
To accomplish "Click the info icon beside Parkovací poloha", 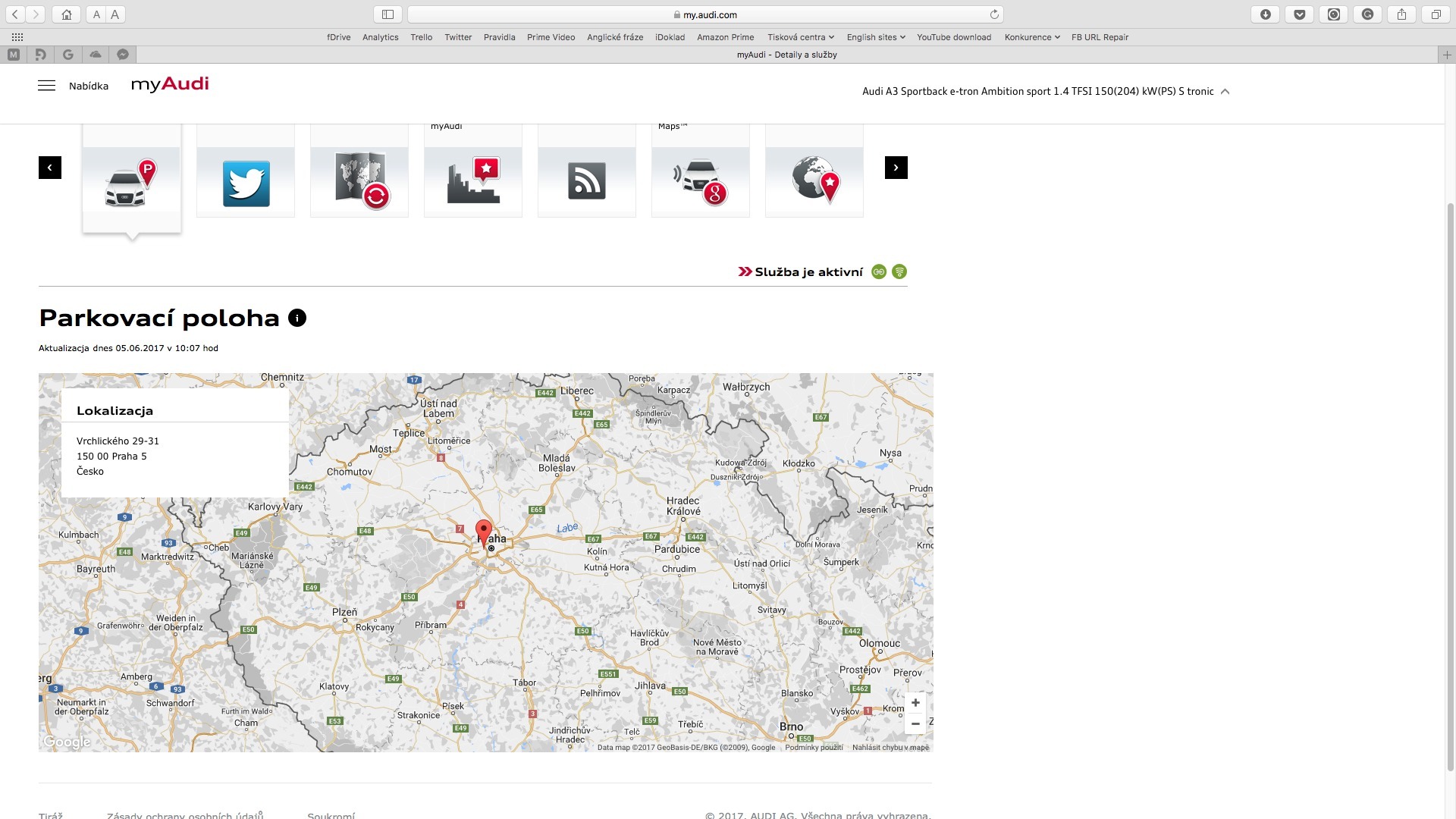I will [297, 318].
